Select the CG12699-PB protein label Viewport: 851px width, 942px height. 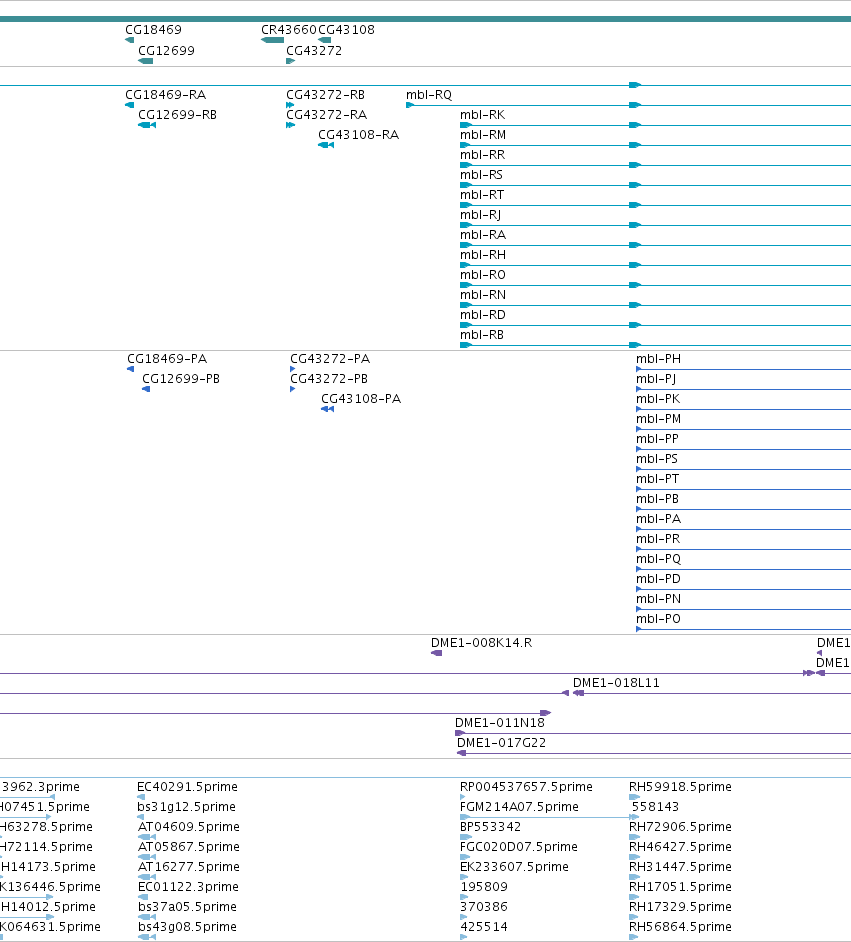[x=181, y=378]
